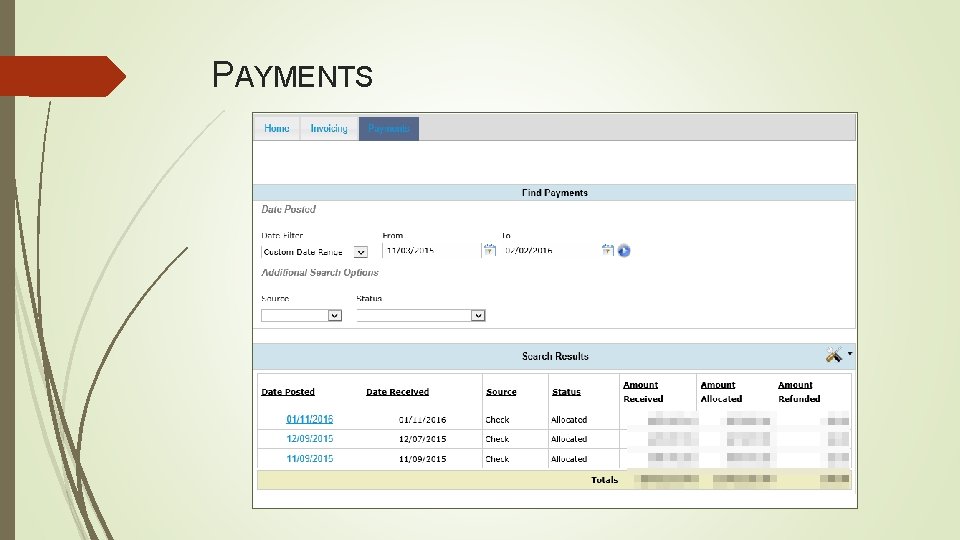
Task: Click the Find Payments header bar
Action: (554, 193)
